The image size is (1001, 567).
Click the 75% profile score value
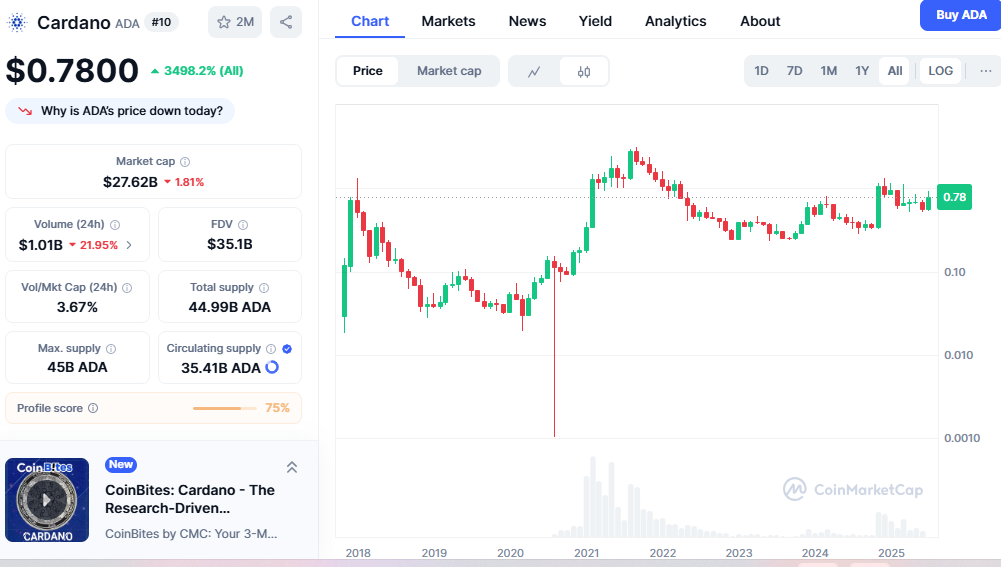coord(278,408)
